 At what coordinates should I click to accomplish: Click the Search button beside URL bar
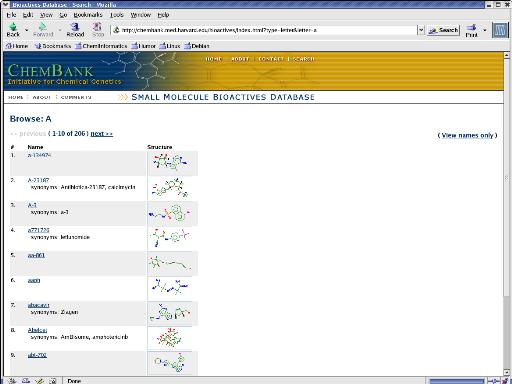[x=444, y=30]
